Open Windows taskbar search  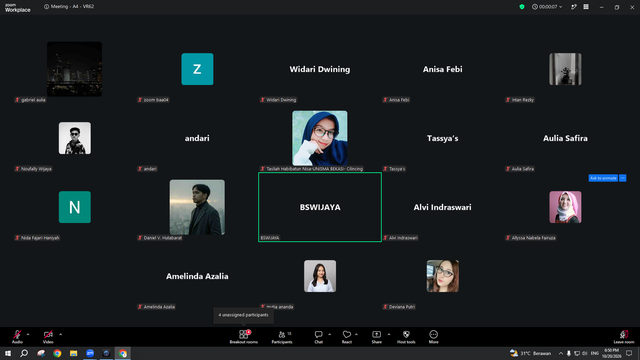(24, 353)
